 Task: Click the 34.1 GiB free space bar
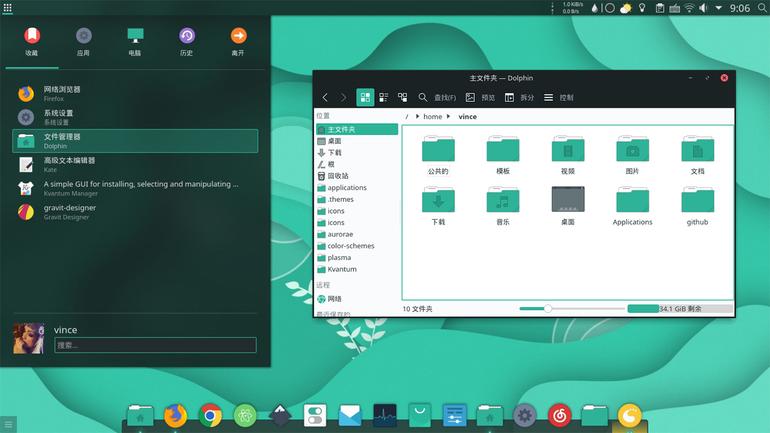(680, 309)
